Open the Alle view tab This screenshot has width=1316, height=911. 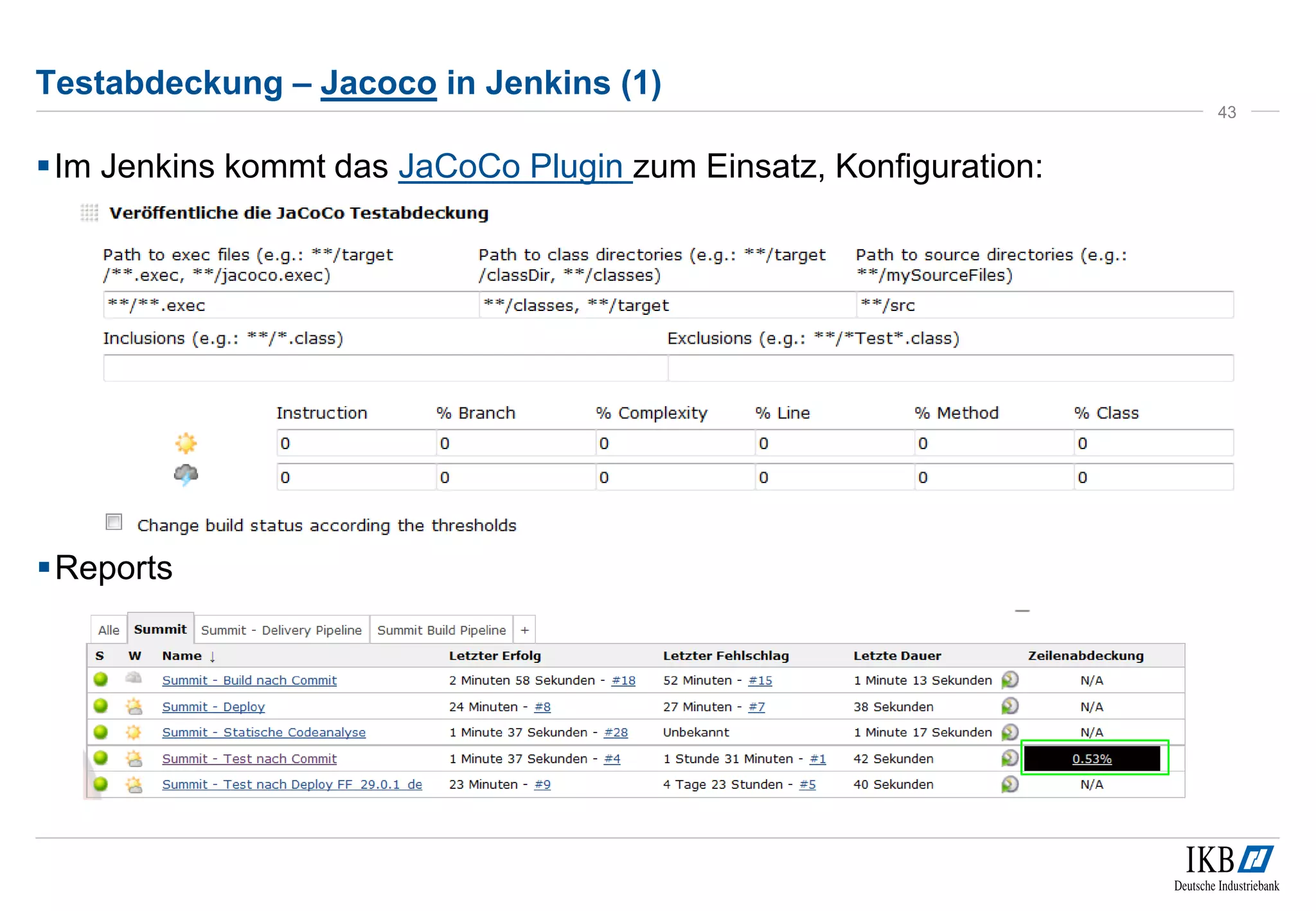109,630
